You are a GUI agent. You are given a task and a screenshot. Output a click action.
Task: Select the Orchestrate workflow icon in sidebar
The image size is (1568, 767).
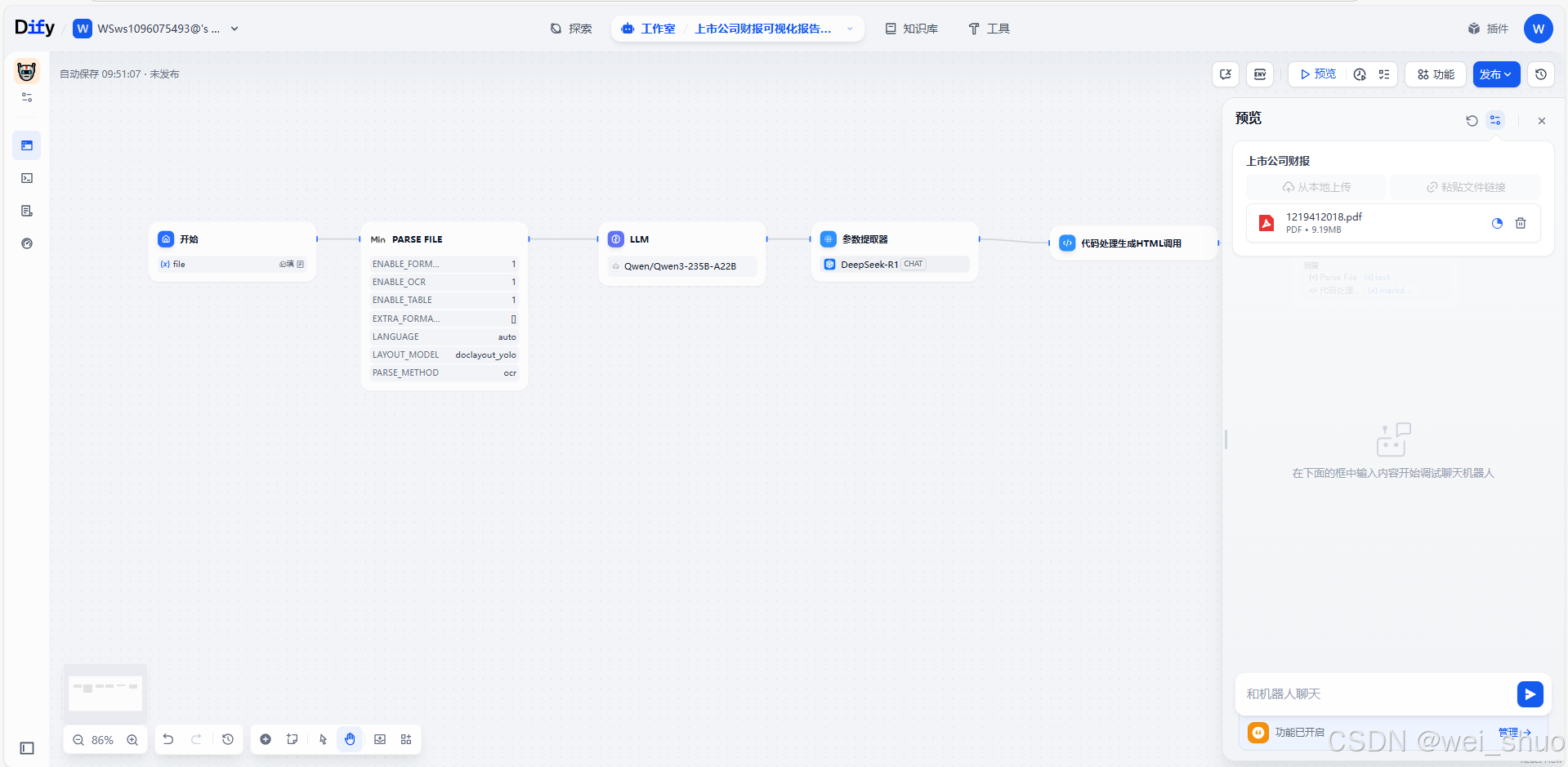coord(27,145)
